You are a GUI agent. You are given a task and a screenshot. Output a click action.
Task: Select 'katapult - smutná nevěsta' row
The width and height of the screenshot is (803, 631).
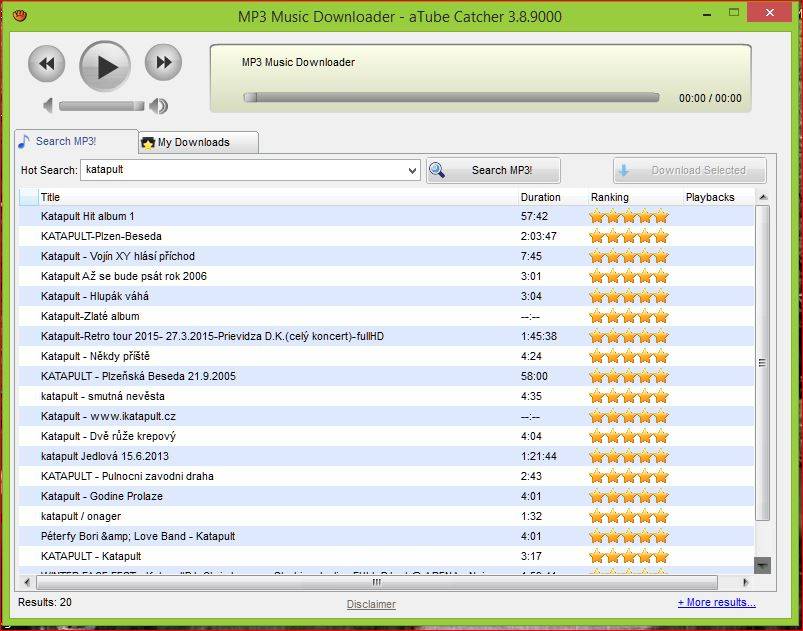(x=386, y=396)
